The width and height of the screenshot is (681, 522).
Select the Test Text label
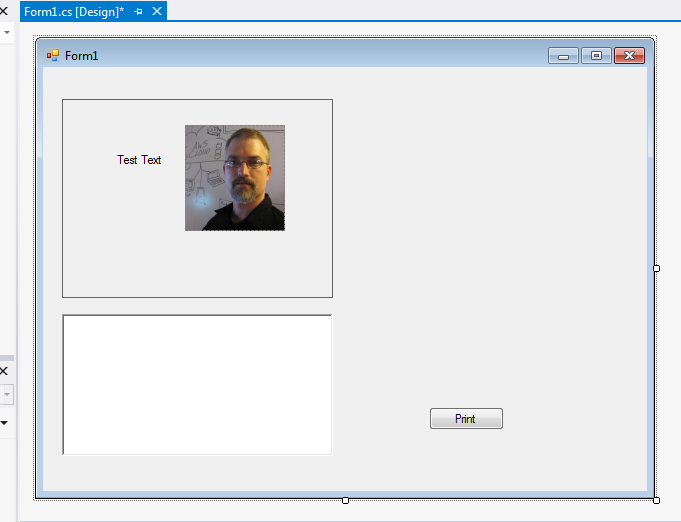point(139,160)
